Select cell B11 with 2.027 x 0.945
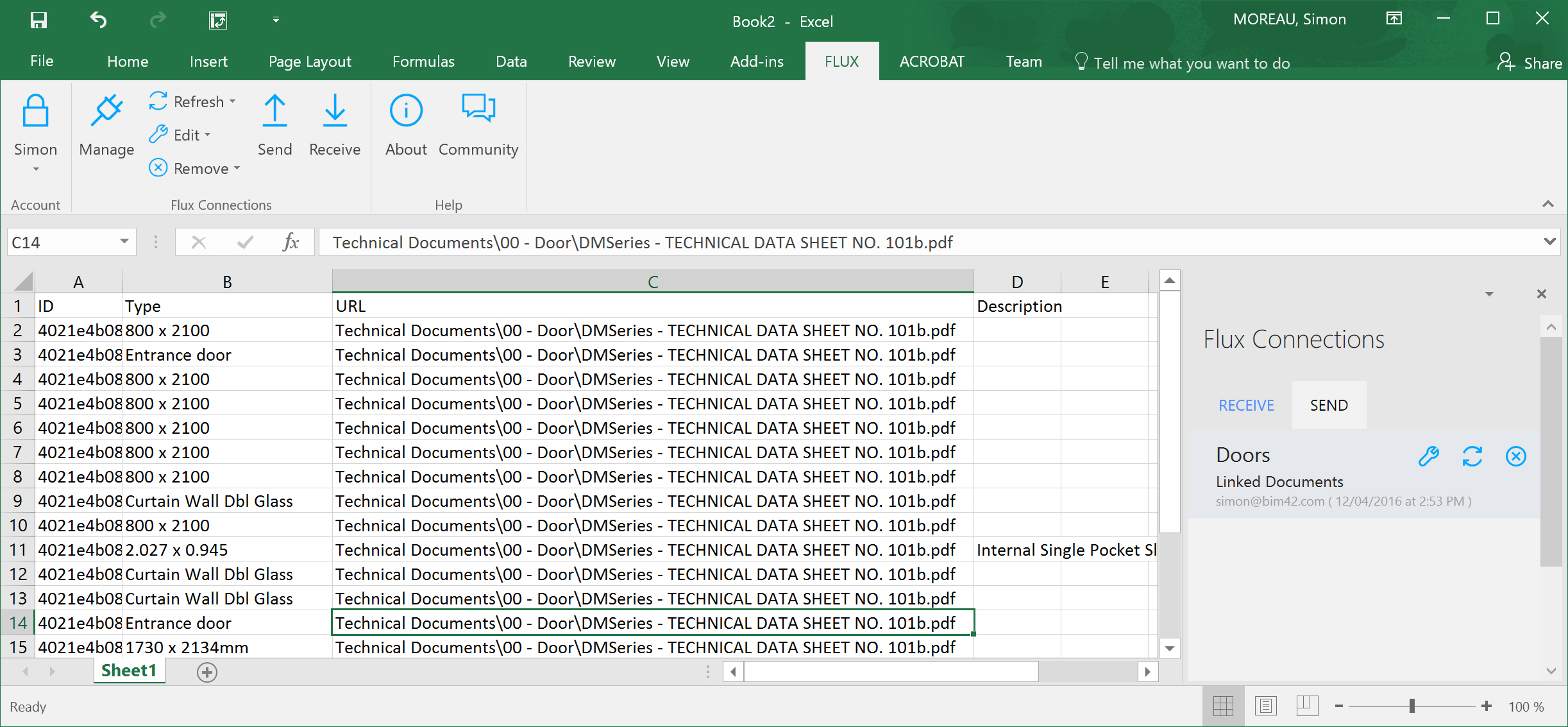 [227, 550]
